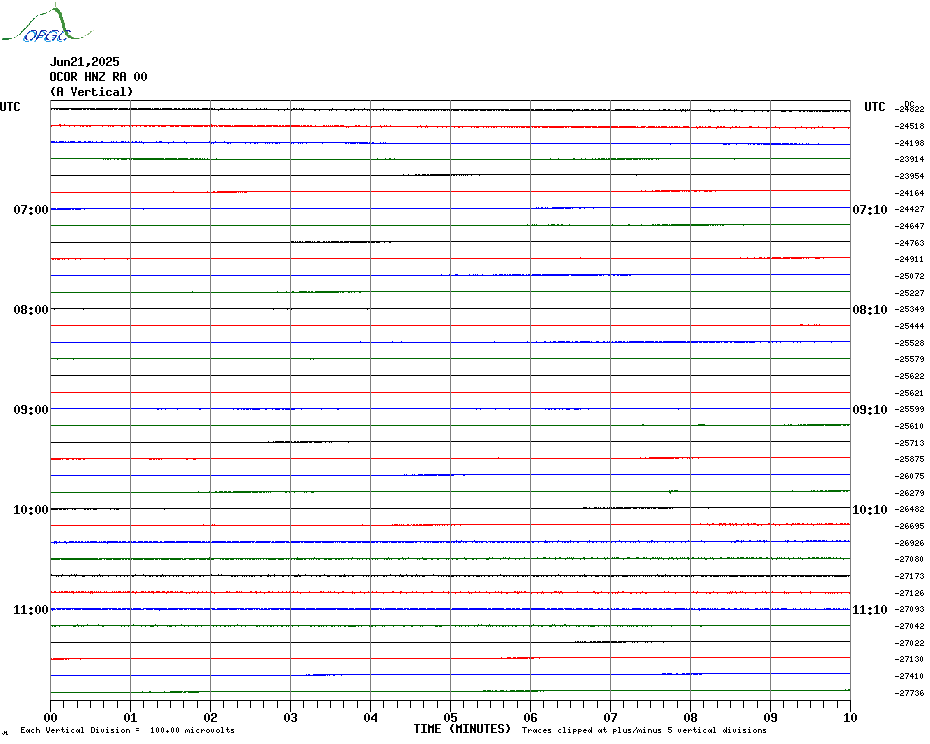Screen dimensions: 930x744
Task: Click DC offset value -26695
Action: (x=910, y=526)
